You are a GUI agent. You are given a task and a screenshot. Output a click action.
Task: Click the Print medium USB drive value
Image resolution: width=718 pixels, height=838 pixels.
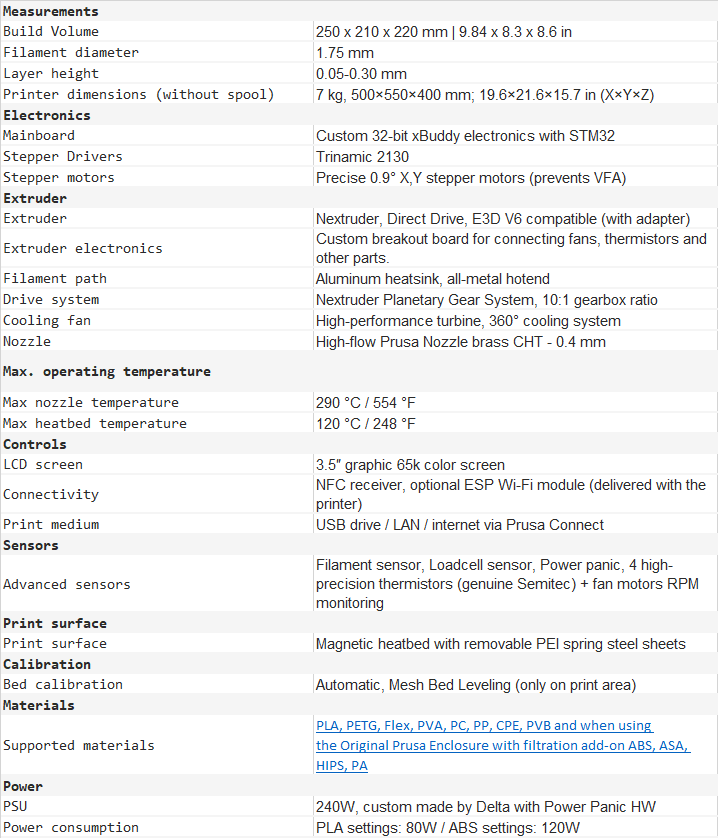[x=460, y=525]
